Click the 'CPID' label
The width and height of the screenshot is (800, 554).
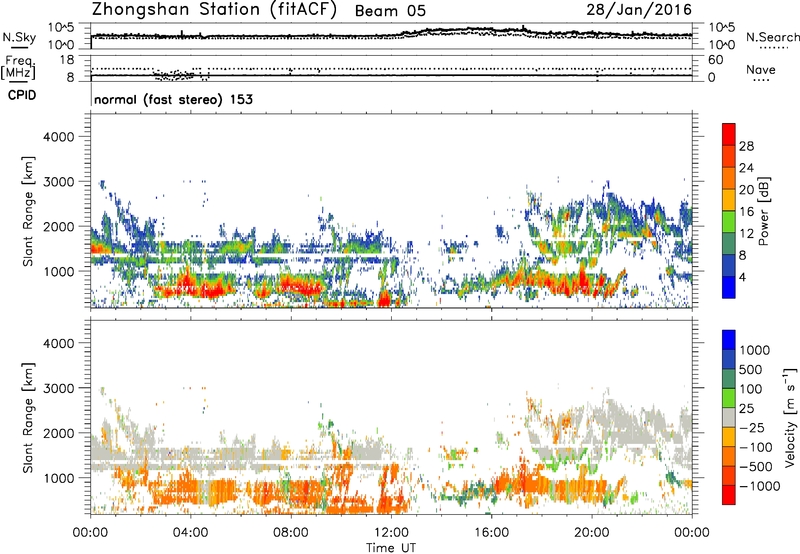point(22,95)
